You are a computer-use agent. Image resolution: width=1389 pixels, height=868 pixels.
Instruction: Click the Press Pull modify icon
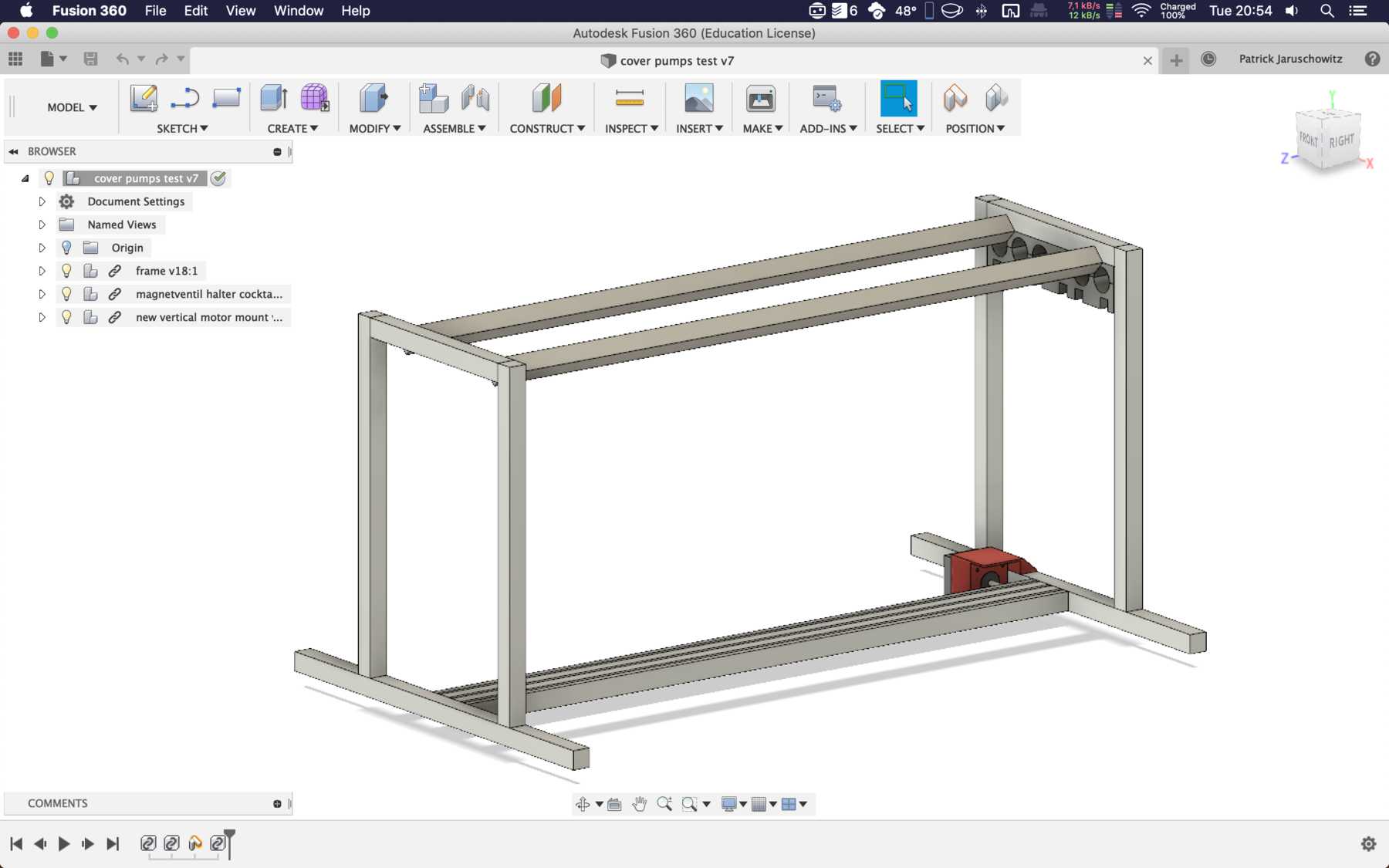(x=373, y=99)
